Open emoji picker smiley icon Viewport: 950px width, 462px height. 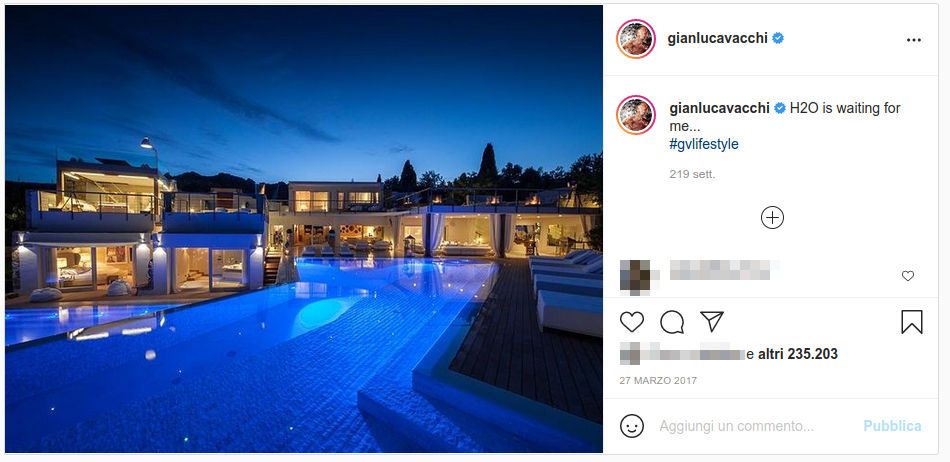(x=631, y=426)
